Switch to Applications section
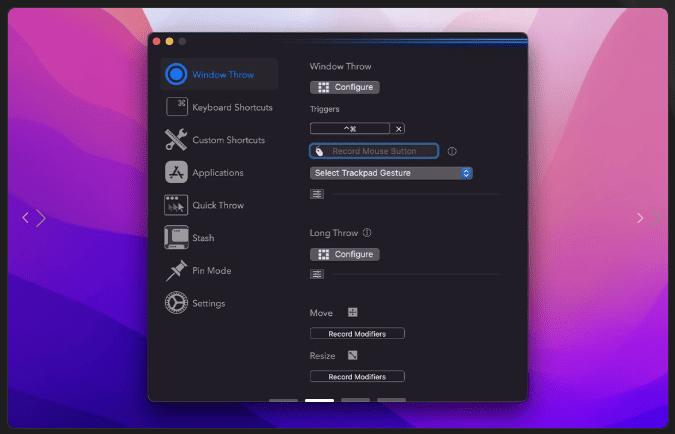The height and width of the screenshot is (434, 675). (218, 173)
